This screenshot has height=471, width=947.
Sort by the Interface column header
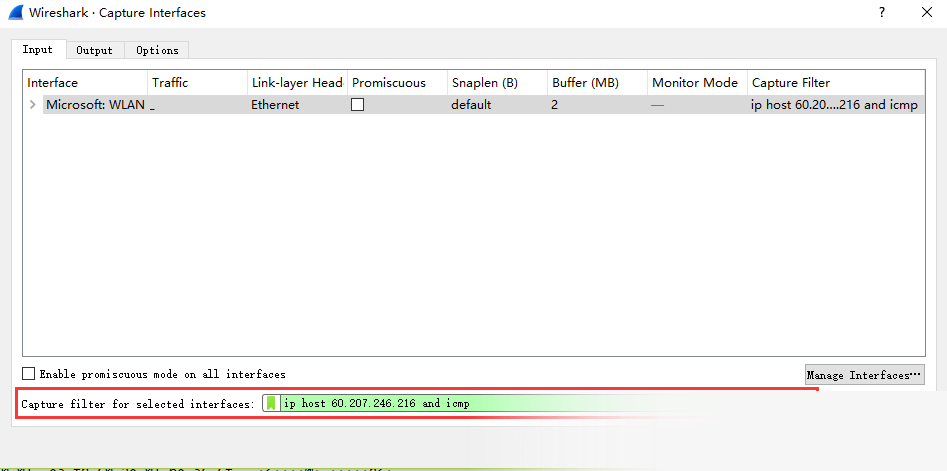tap(85, 83)
